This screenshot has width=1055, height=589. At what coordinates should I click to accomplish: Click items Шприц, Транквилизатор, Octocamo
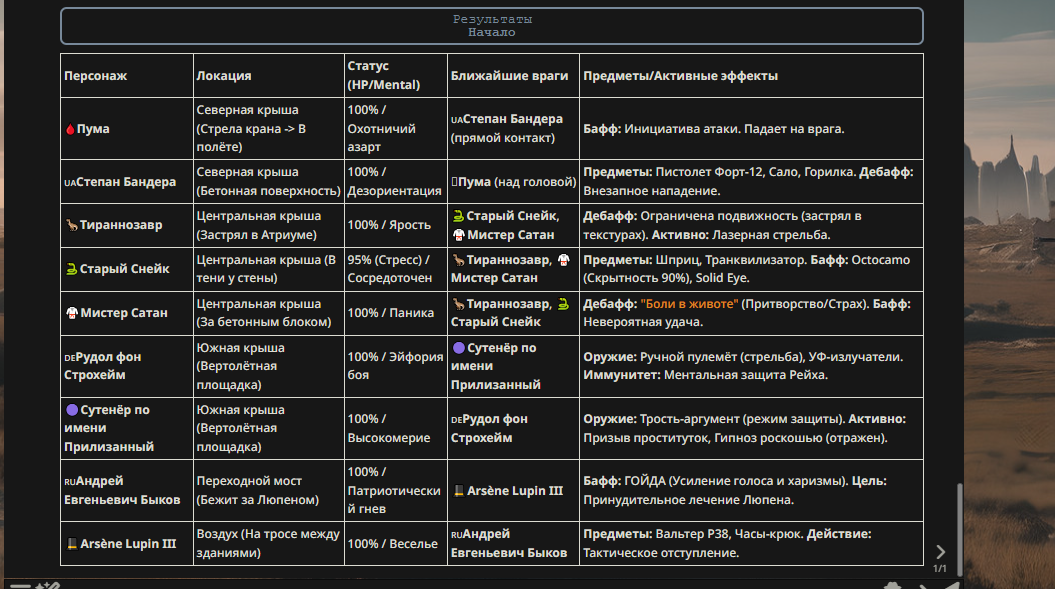click(746, 269)
